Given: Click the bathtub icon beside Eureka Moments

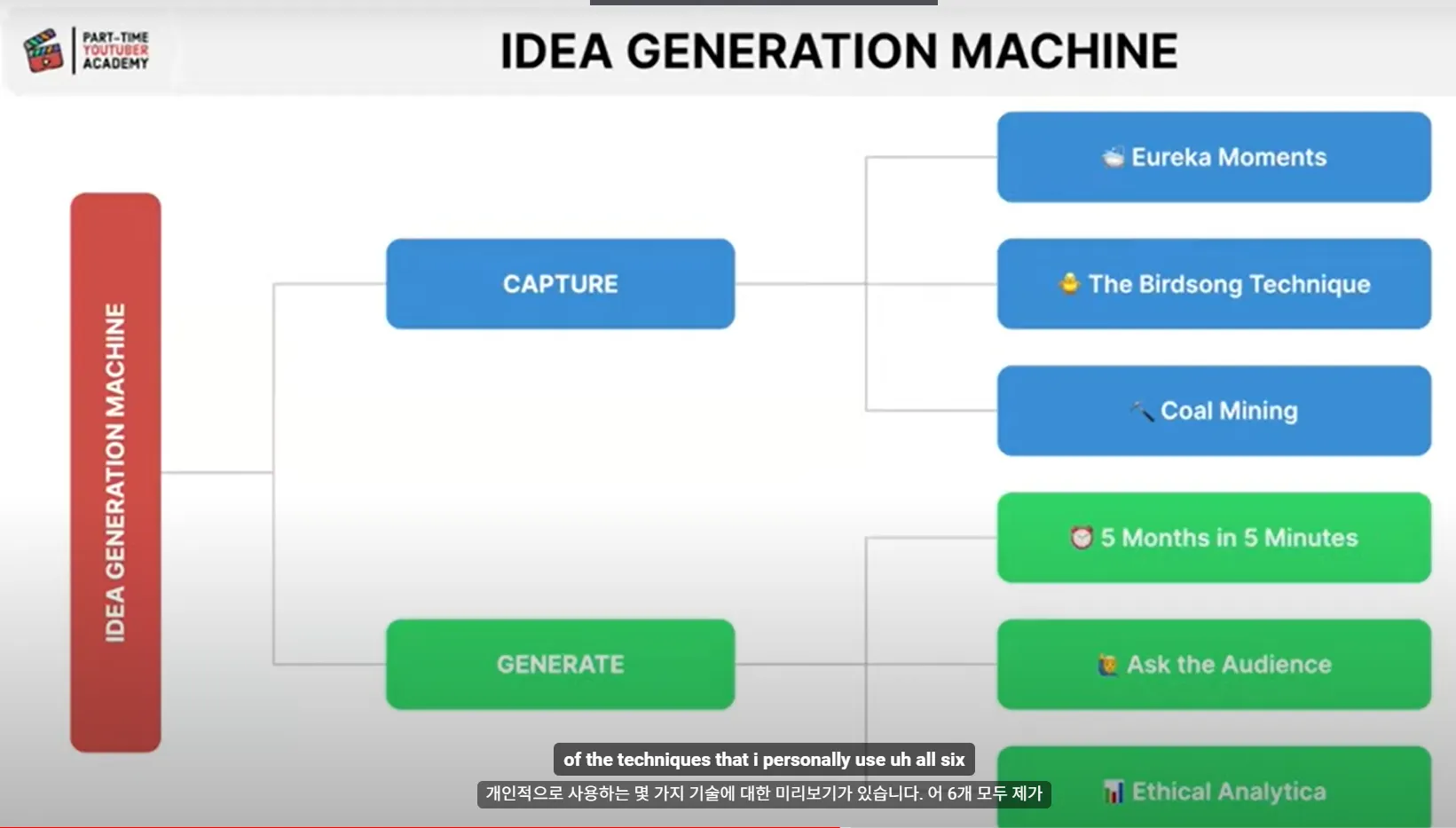Looking at the screenshot, I should click(x=1113, y=157).
